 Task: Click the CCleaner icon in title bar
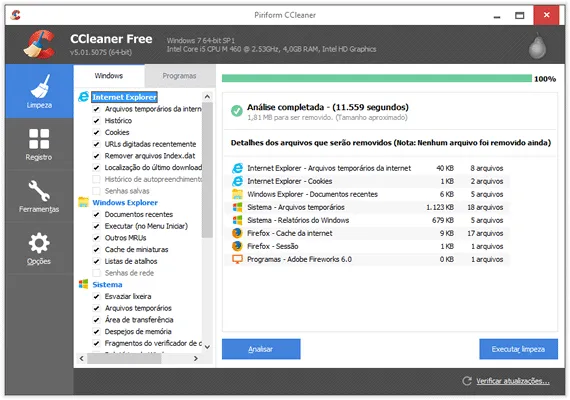pyautogui.click(x=16, y=15)
